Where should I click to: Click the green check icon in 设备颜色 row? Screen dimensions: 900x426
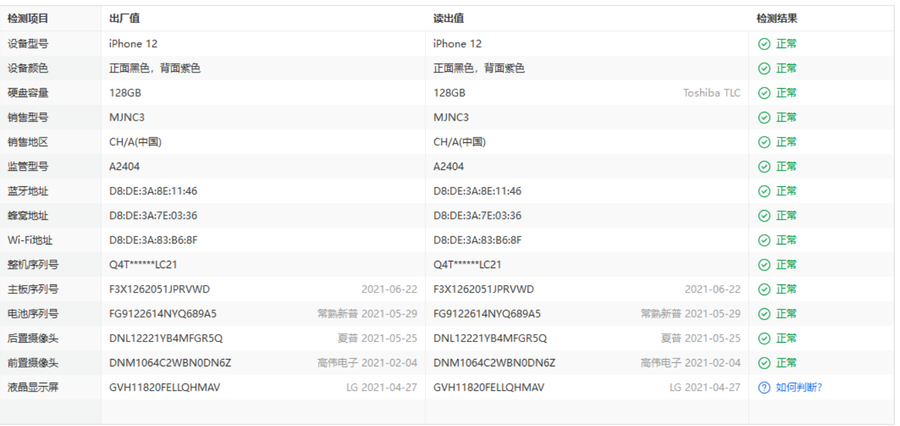click(x=764, y=69)
